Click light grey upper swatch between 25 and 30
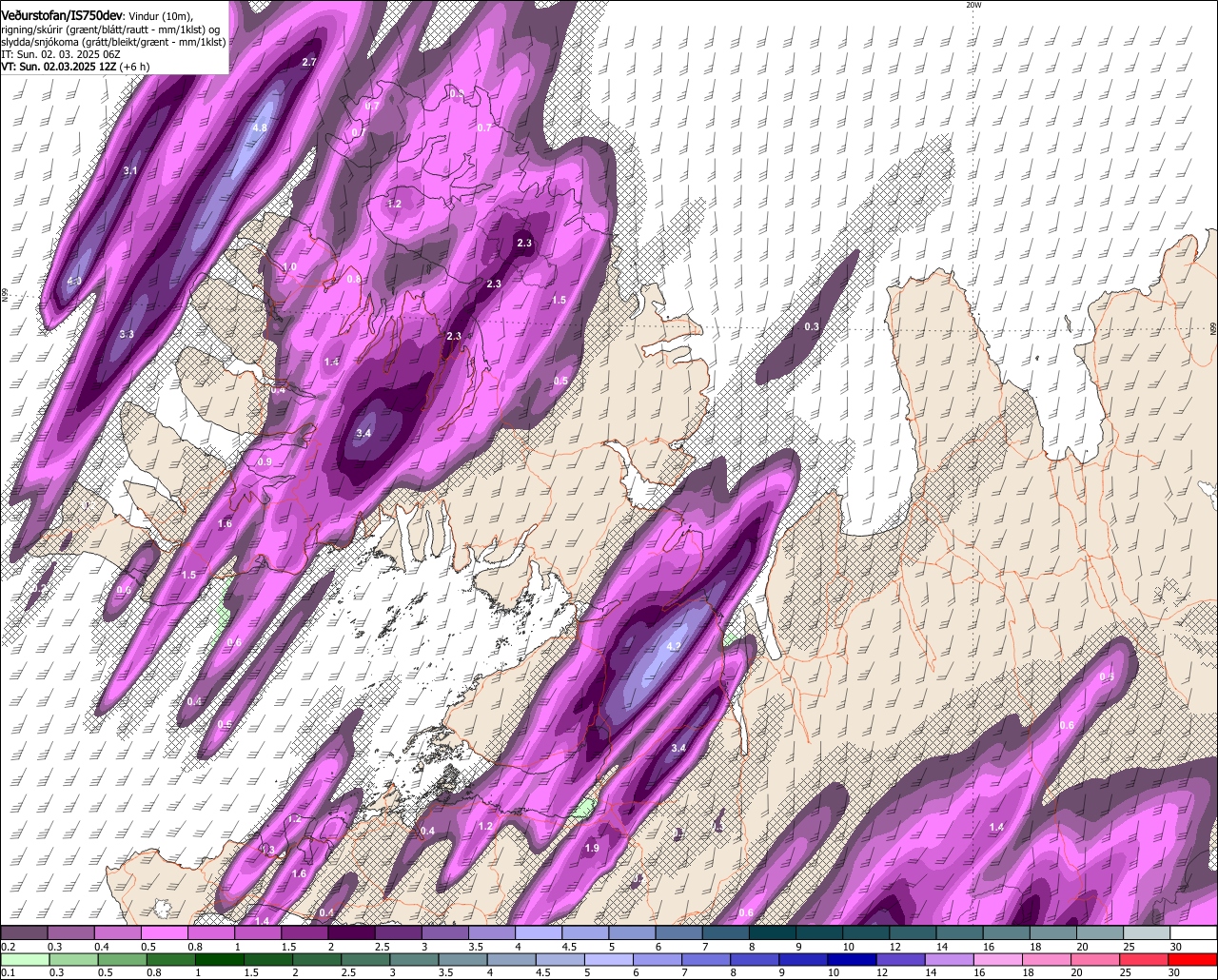The height and width of the screenshot is (980, 1218). 1147,932
